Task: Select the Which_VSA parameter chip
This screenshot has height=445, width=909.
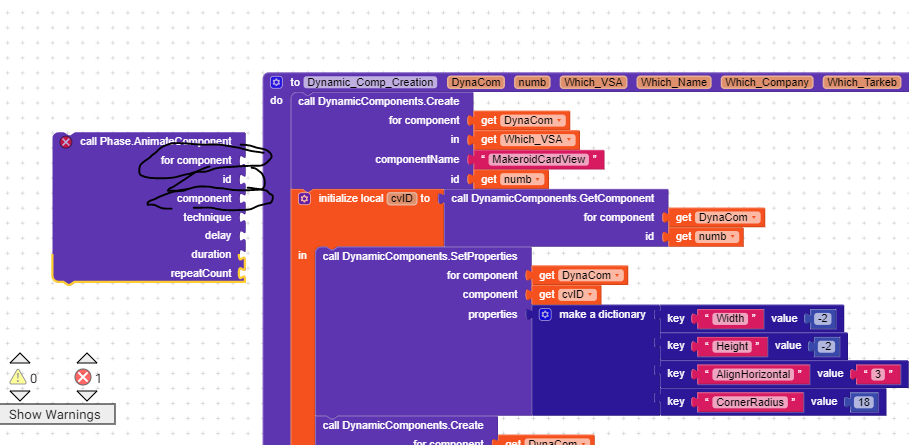Action: pos(593,82)
